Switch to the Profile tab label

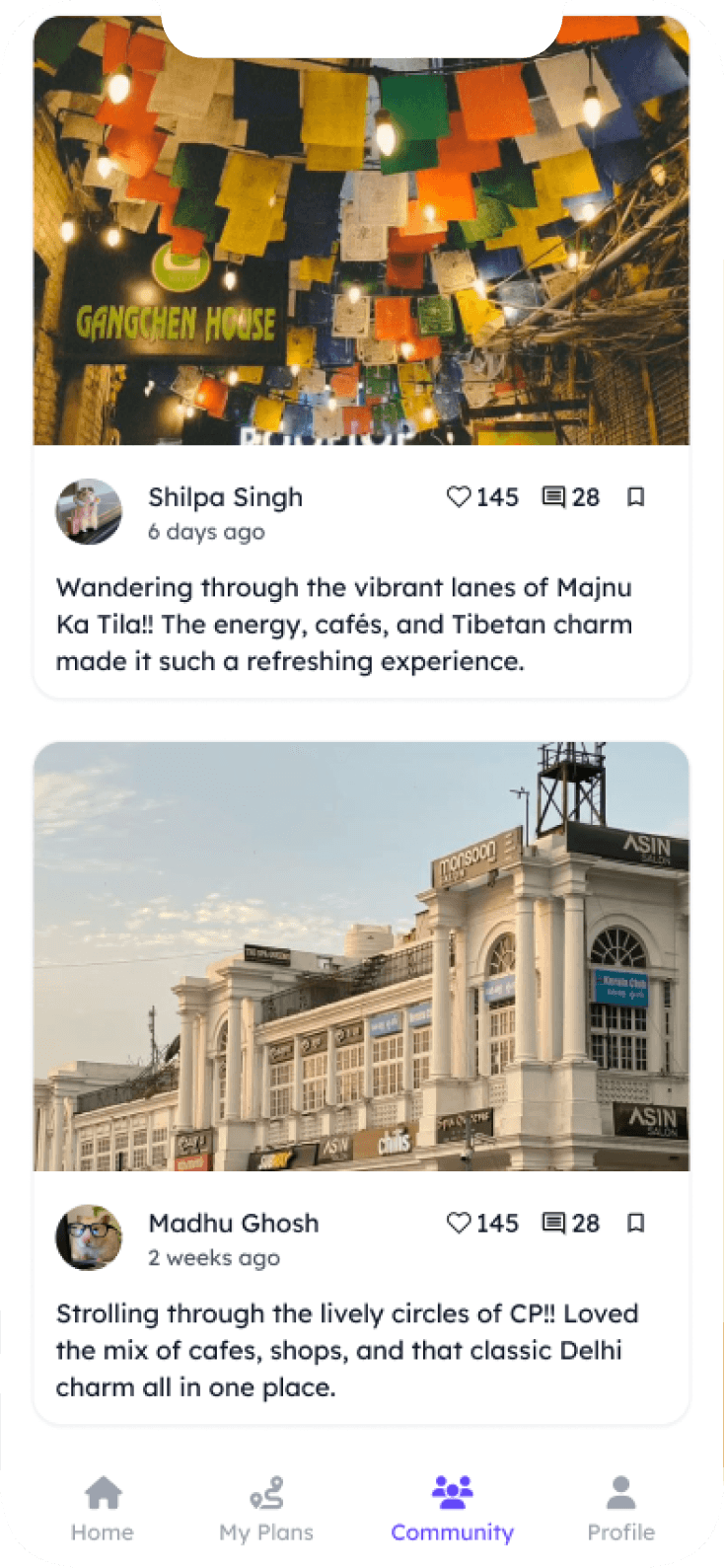point(621,1532)
